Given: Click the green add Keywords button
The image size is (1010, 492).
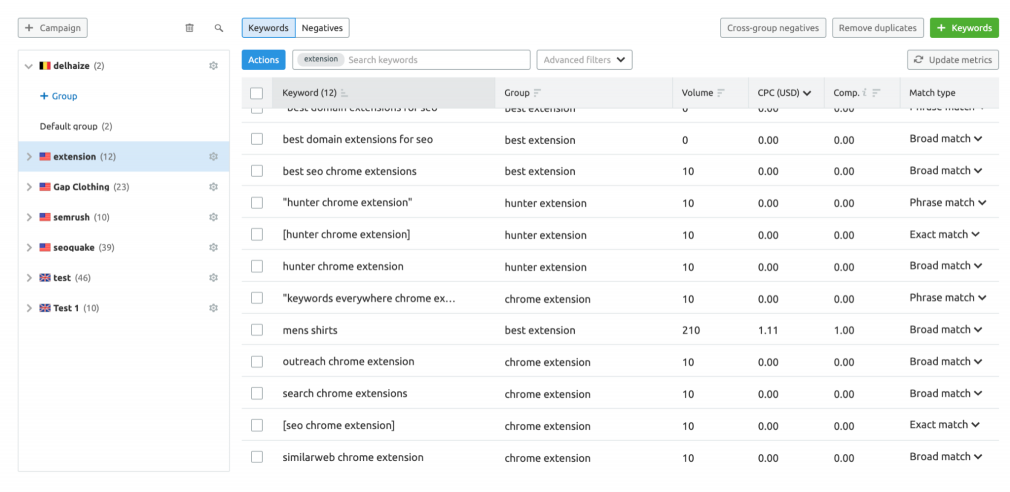Looking at the screenshot, I should (964, 28).
